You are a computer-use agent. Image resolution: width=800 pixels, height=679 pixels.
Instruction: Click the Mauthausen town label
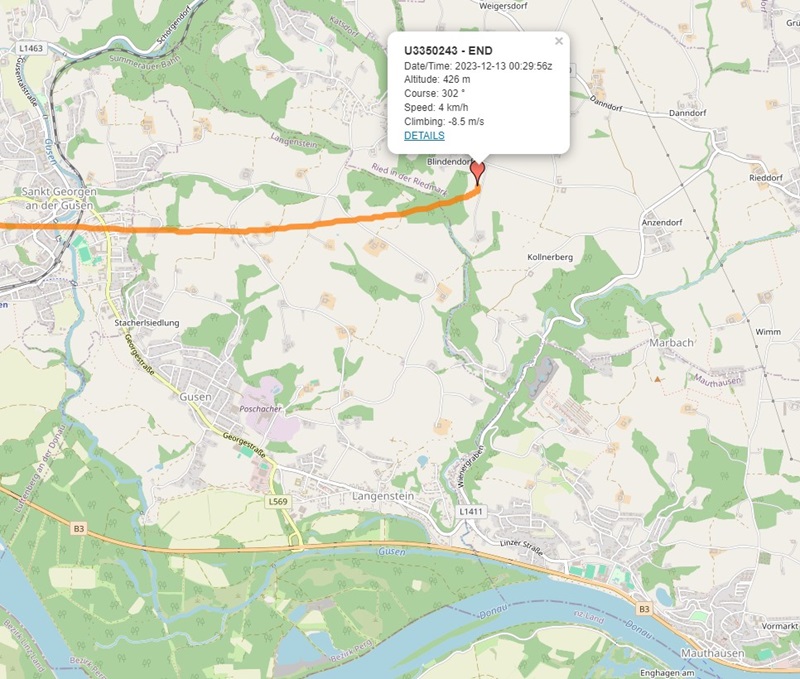712,653
